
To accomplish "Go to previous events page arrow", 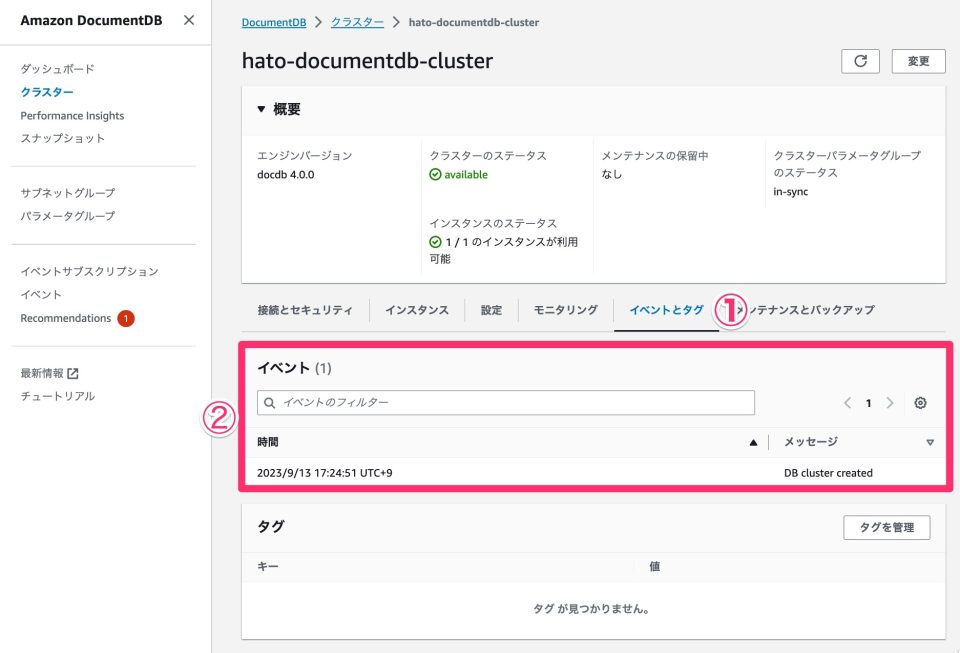I will pos(847,403).
